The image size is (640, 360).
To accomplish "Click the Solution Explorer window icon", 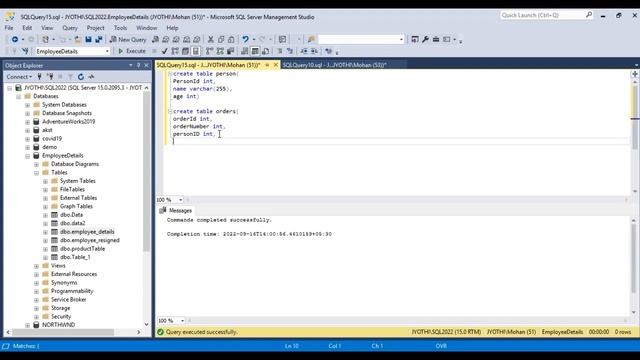I will point(415,39).
